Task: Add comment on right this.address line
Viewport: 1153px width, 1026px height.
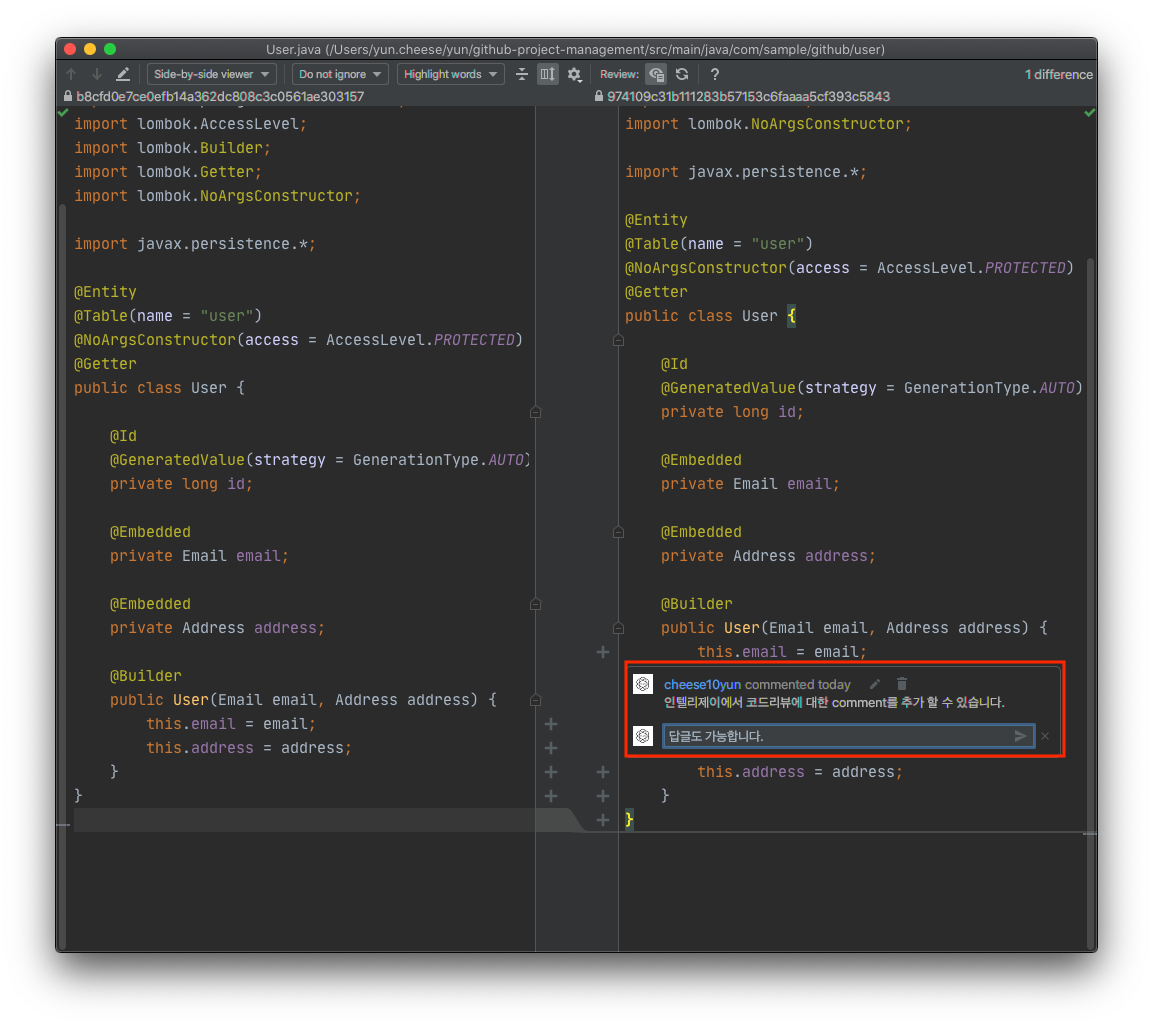Action: pos(603,772)
